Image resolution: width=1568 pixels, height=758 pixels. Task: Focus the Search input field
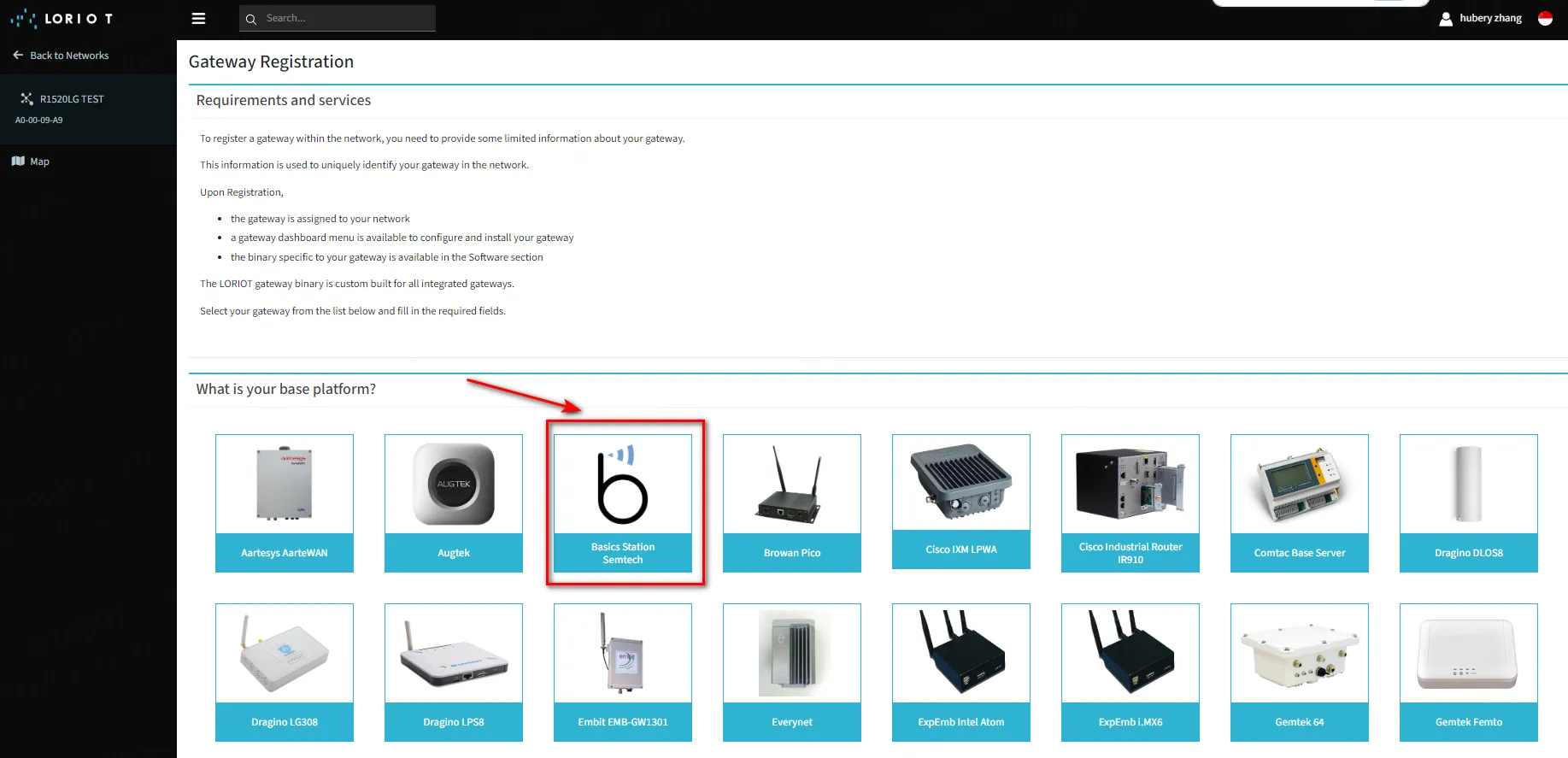346,19
